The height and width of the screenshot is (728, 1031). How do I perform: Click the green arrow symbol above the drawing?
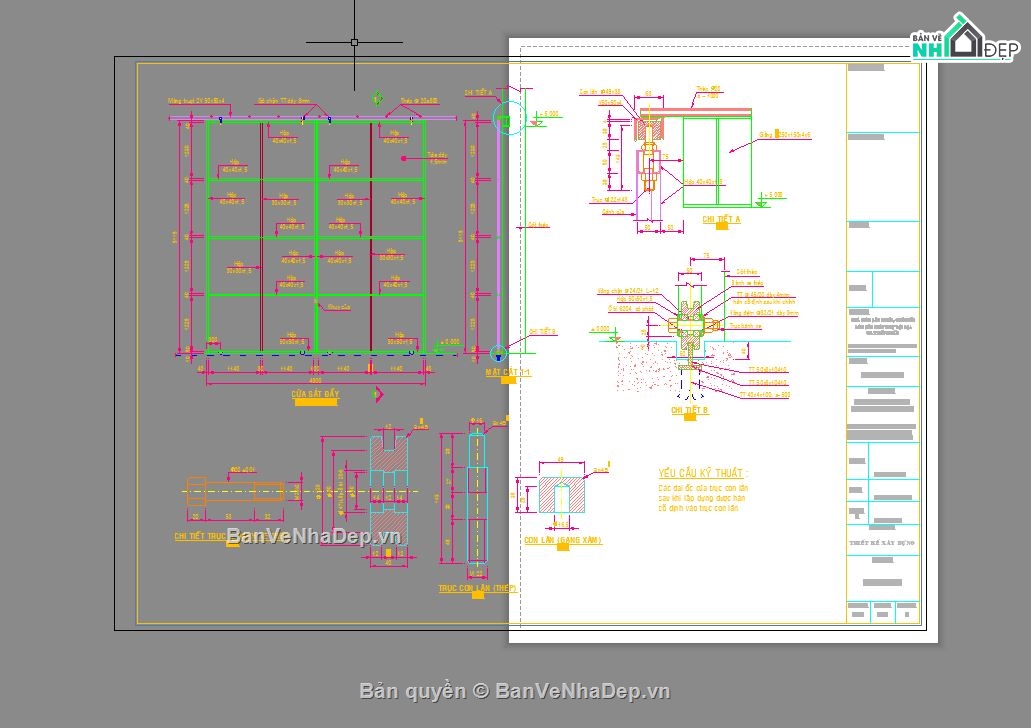(377, 98)
